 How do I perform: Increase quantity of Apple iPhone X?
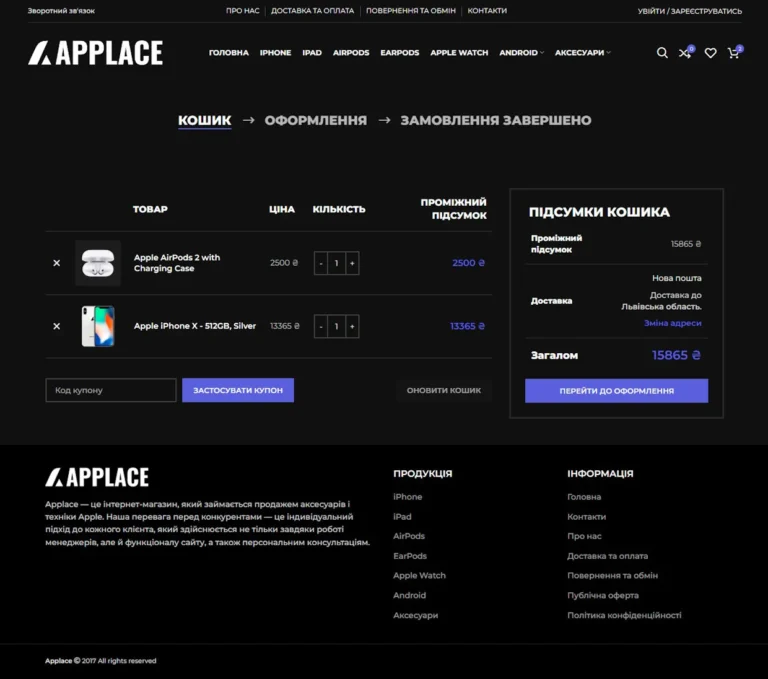352,326
